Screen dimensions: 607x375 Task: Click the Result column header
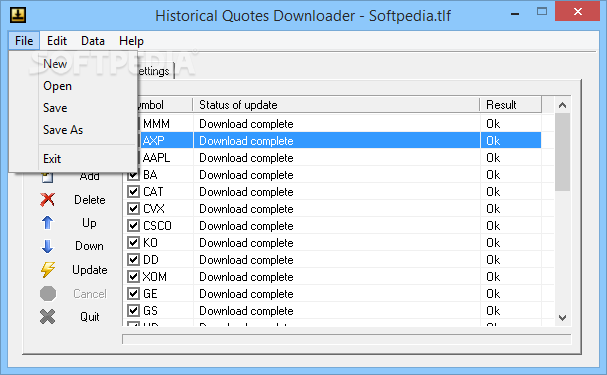pyautogui.click(x=511, y=105)
